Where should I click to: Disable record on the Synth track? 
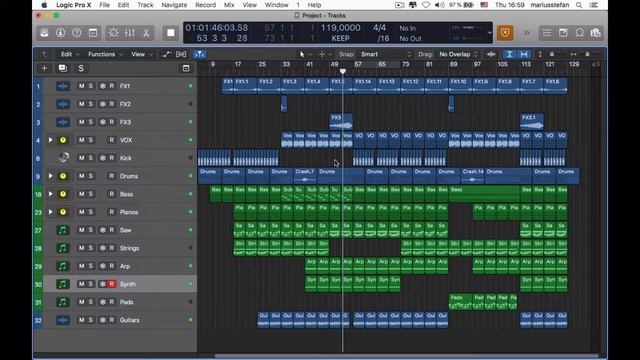pyautogui.click(x=111, y=284)
